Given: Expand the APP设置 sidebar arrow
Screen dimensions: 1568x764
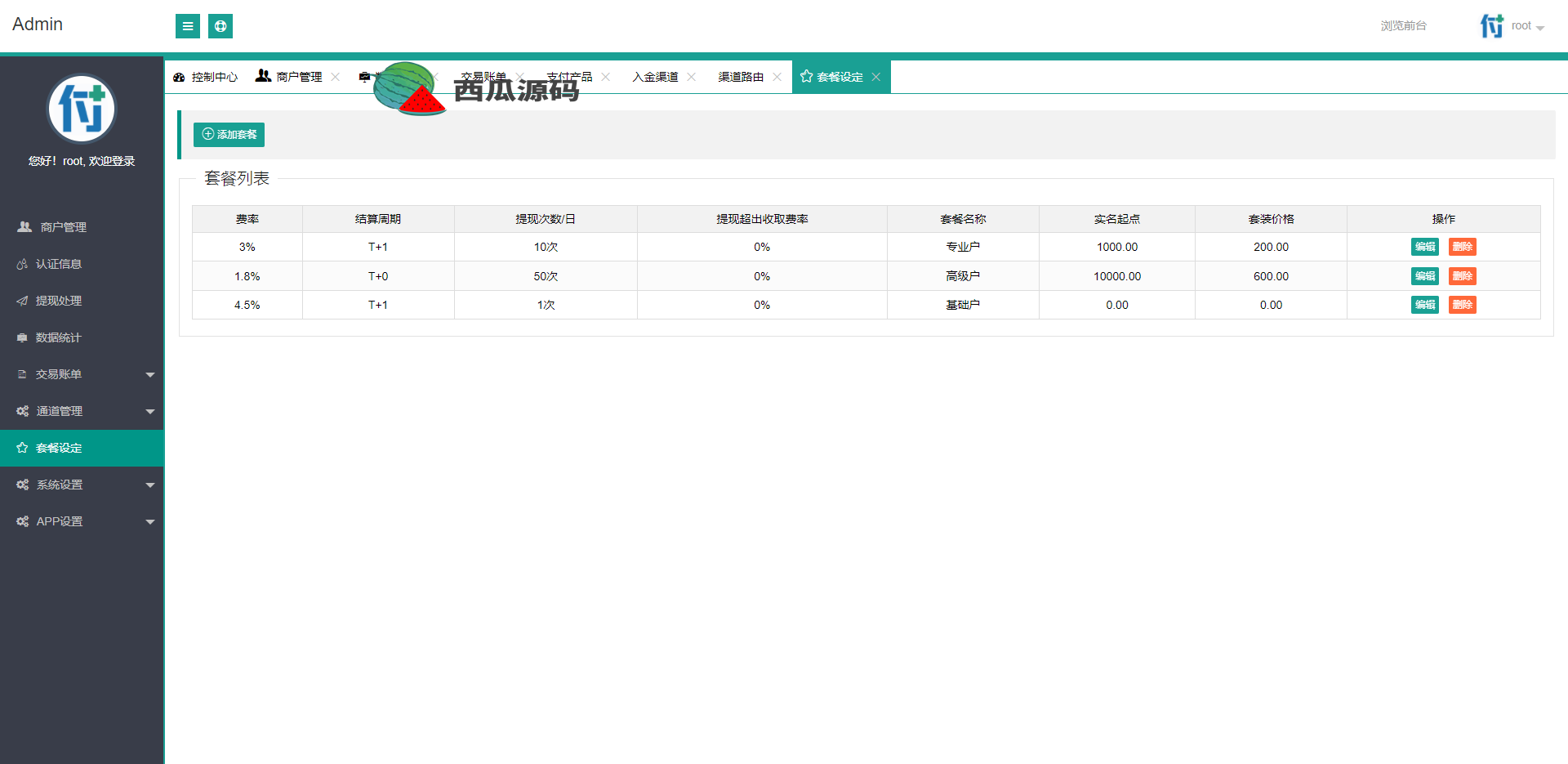Looking at the screenshot, I should pyautogui.click(x=150, y=522).
